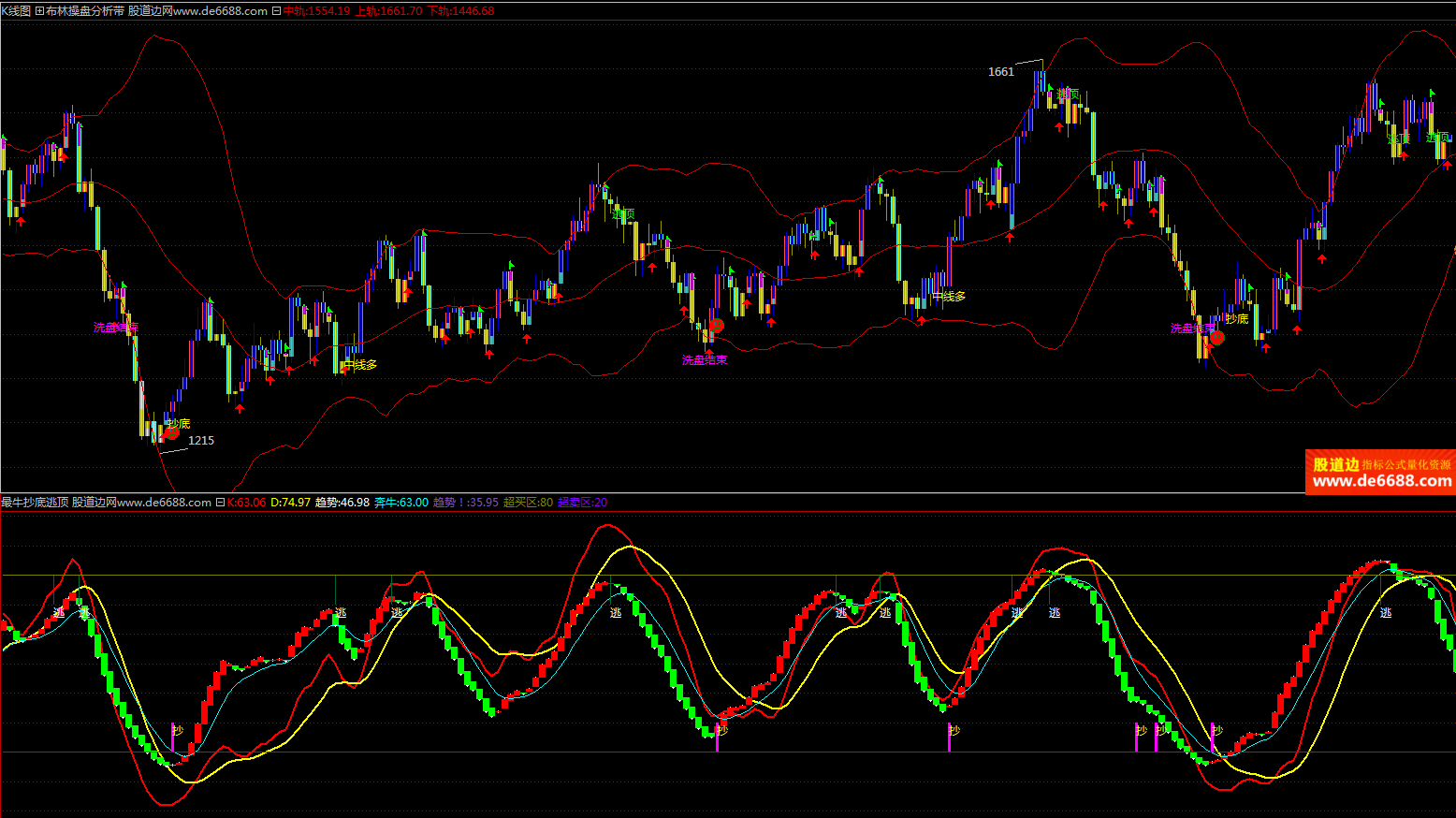Click the red up arrow below the 1661 peak
The height and width of the screenshot is (818, 1456).
pos(1058,127)
